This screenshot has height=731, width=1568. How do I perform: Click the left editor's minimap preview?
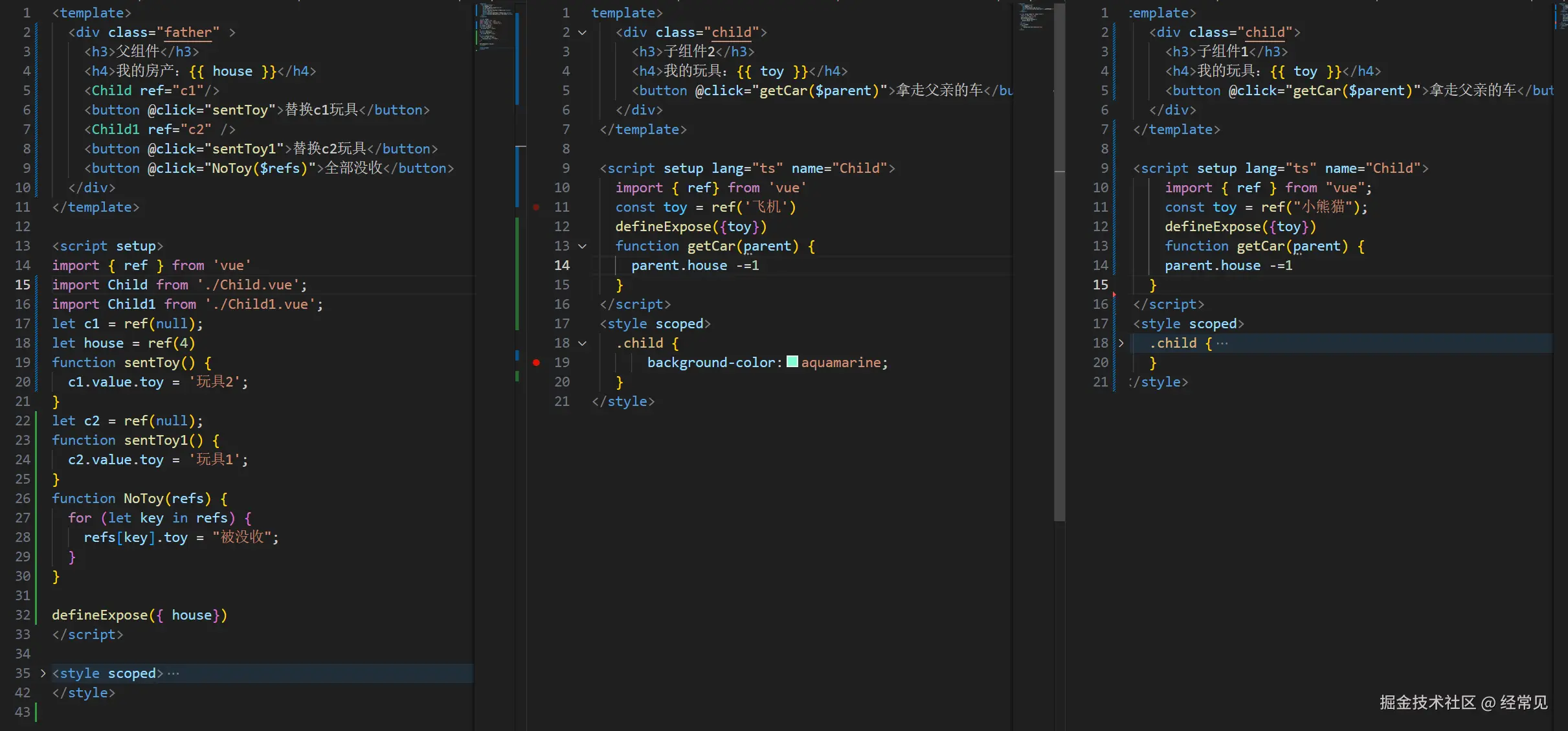[x=495, y=26]
